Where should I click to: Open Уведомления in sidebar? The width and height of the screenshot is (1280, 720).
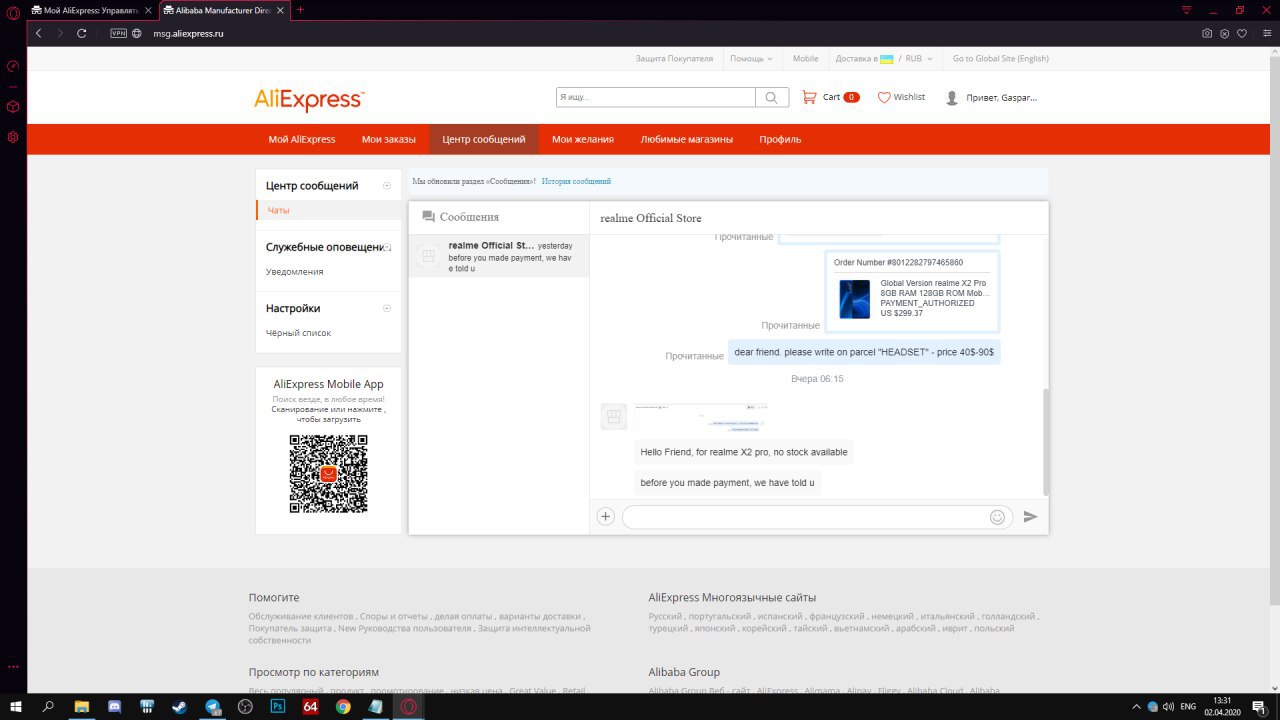tap(294, 272)
